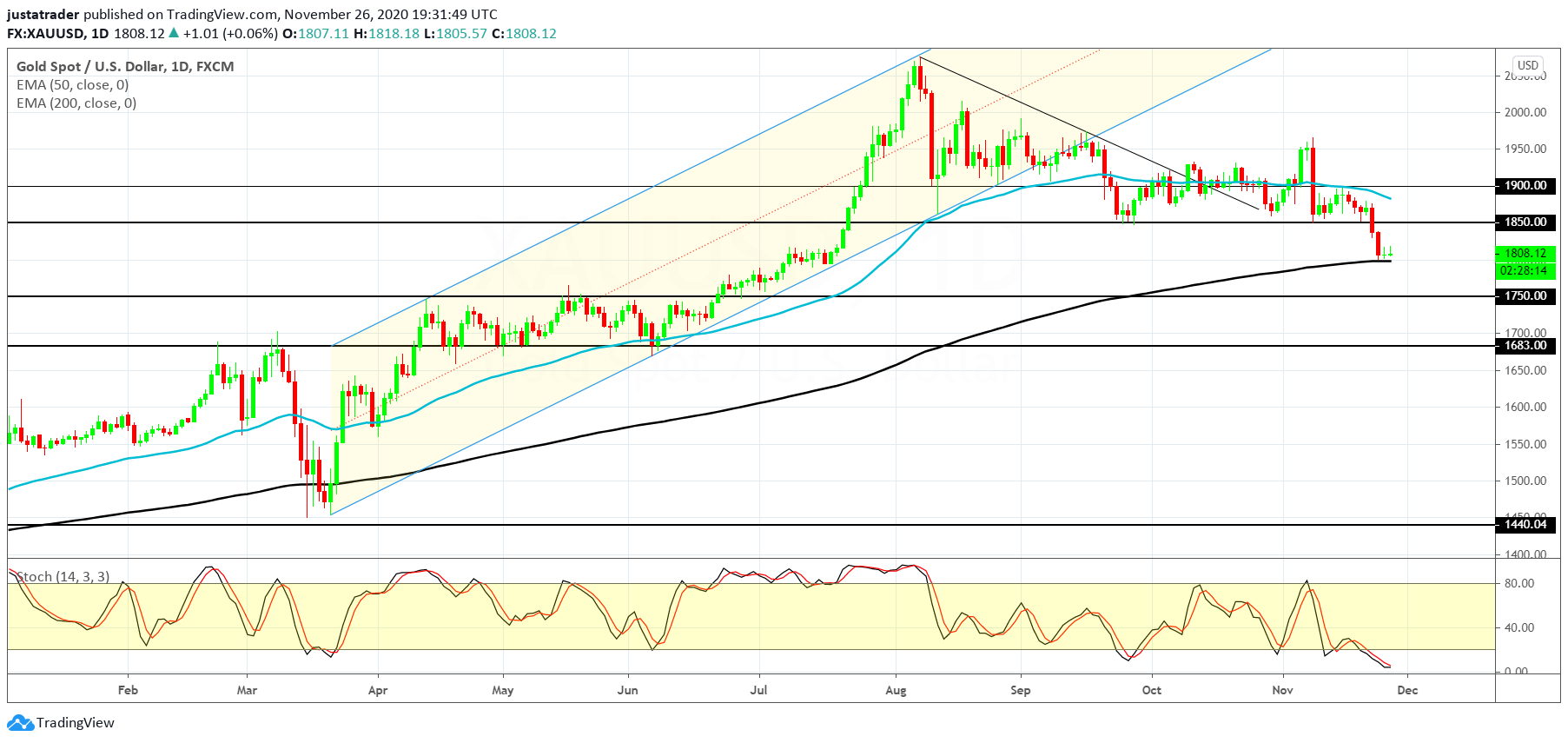
Task: Select the Stoch (14, 3, 3) indicator label
Action: pos(63,577)
